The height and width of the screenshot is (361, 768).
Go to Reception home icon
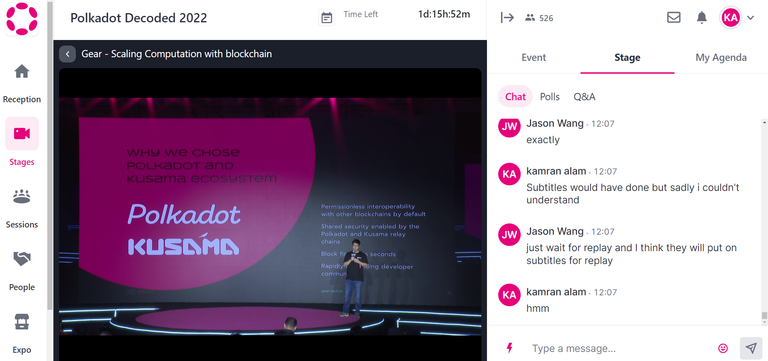(22, 72)
